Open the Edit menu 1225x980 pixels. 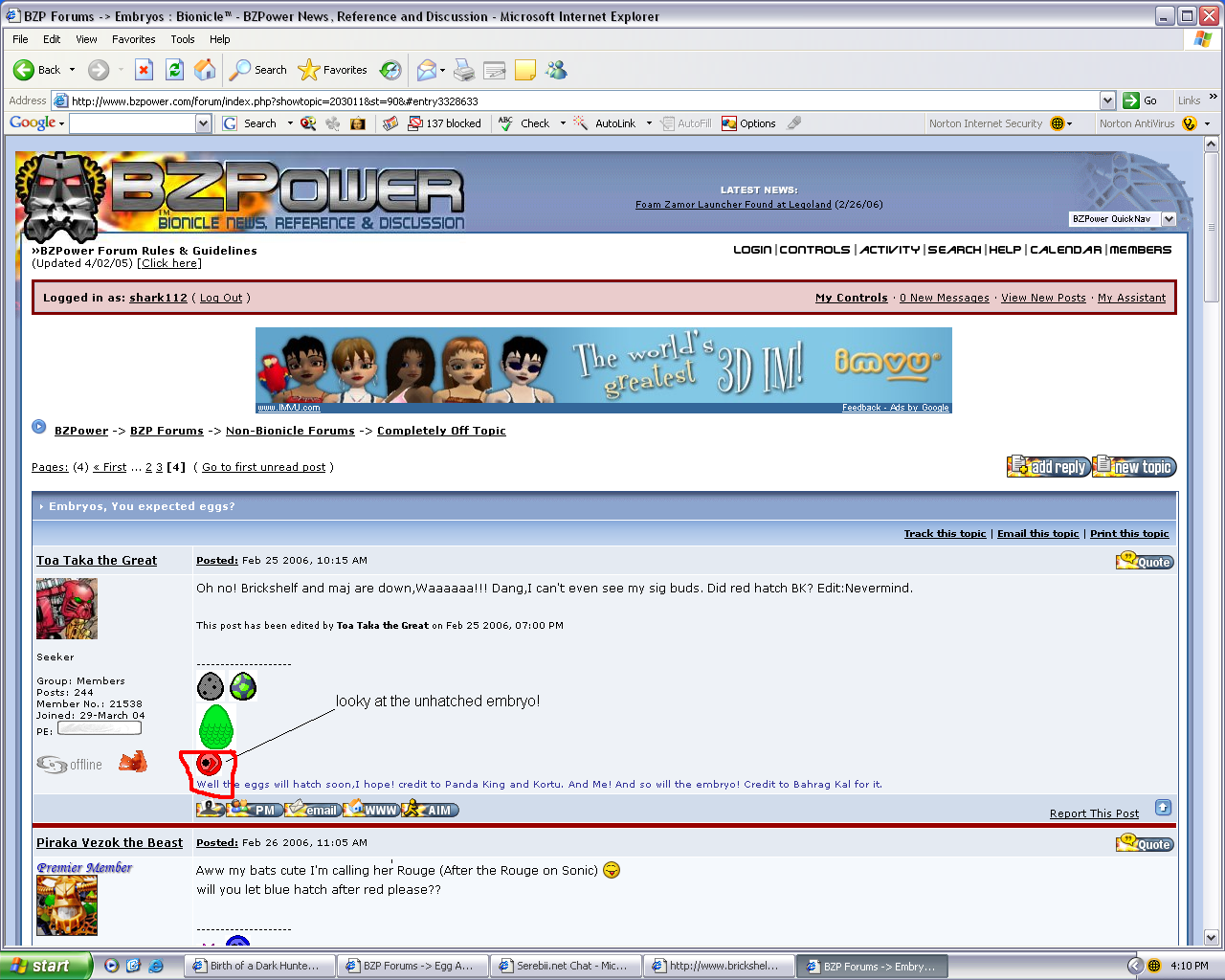(x=52, y=39)
